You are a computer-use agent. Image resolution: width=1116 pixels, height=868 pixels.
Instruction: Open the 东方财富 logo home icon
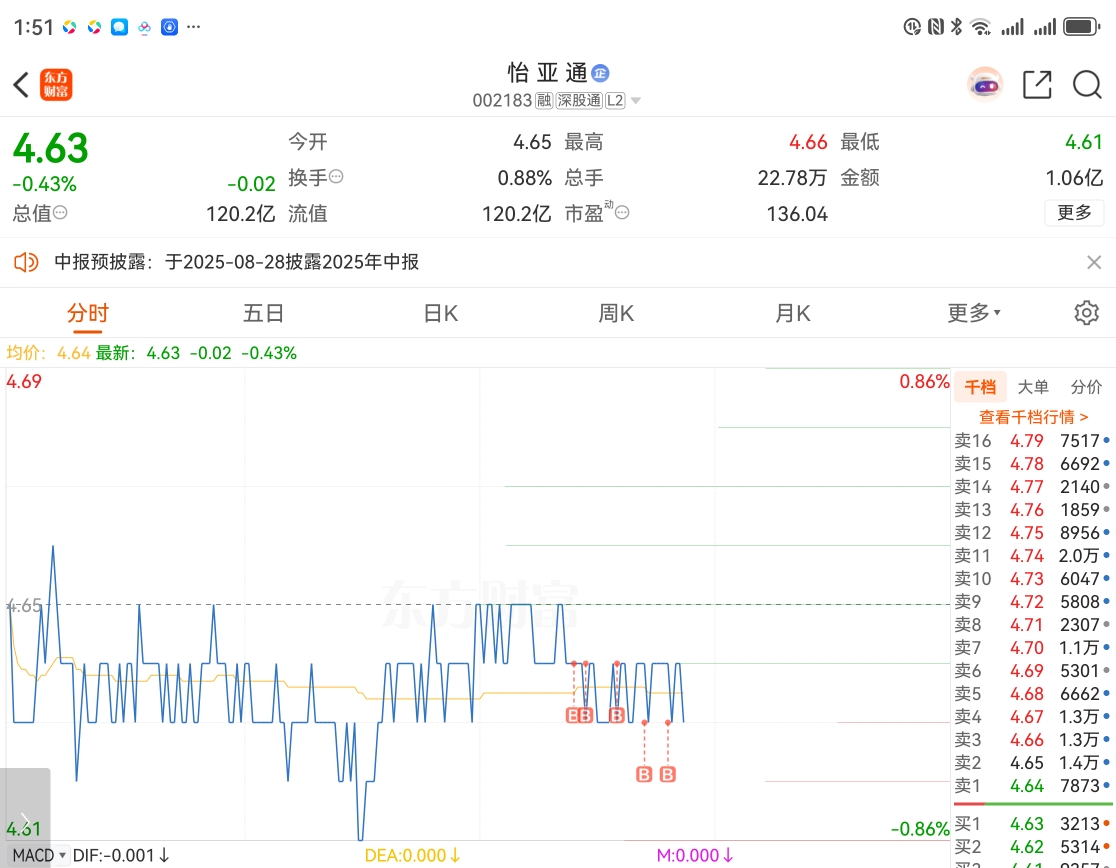click(x=56, y=85)
